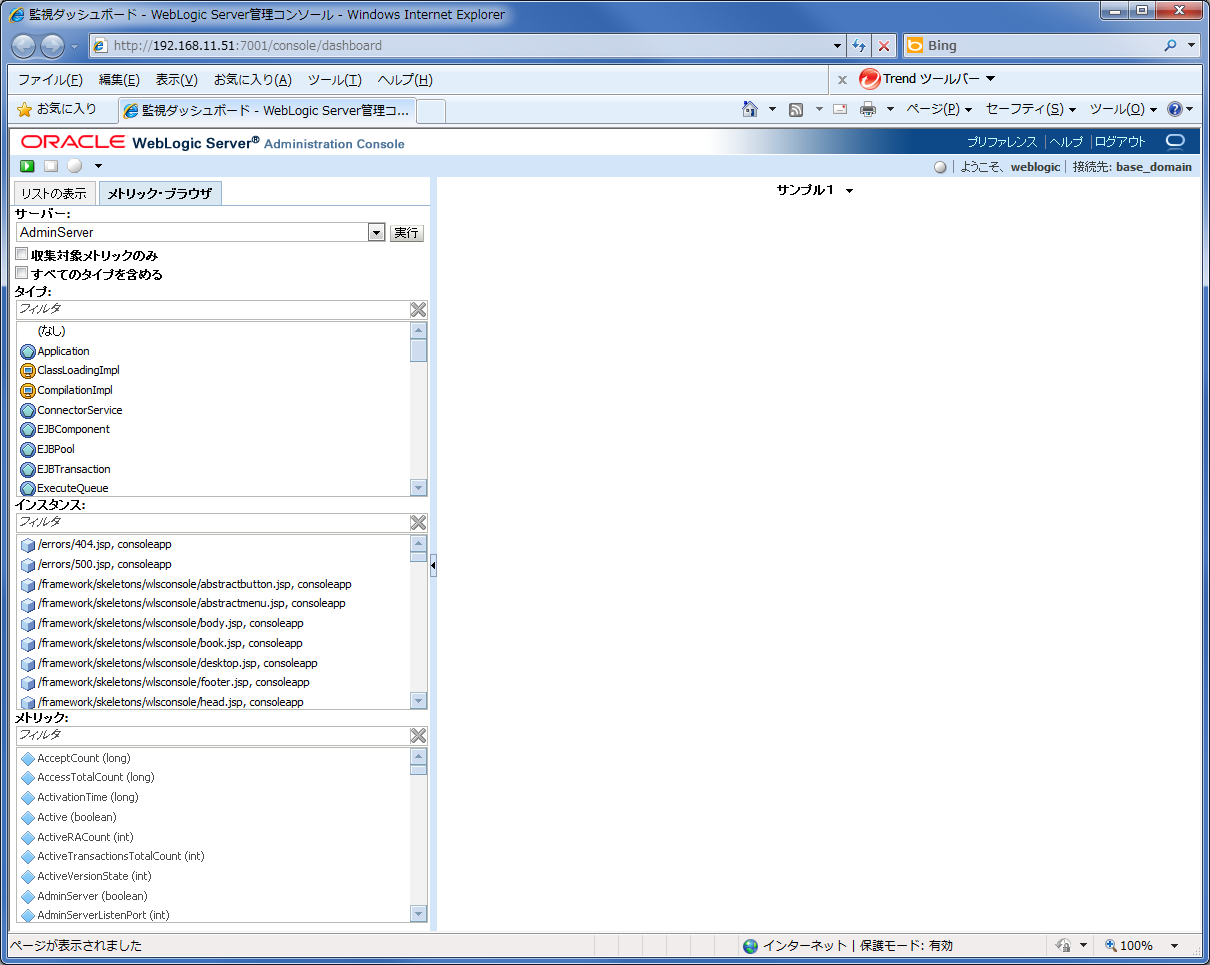Clear the タイプ filter with X icon
Viewport: 1210px width, 965px height.
pyautogui.click(x=418, y=310)
